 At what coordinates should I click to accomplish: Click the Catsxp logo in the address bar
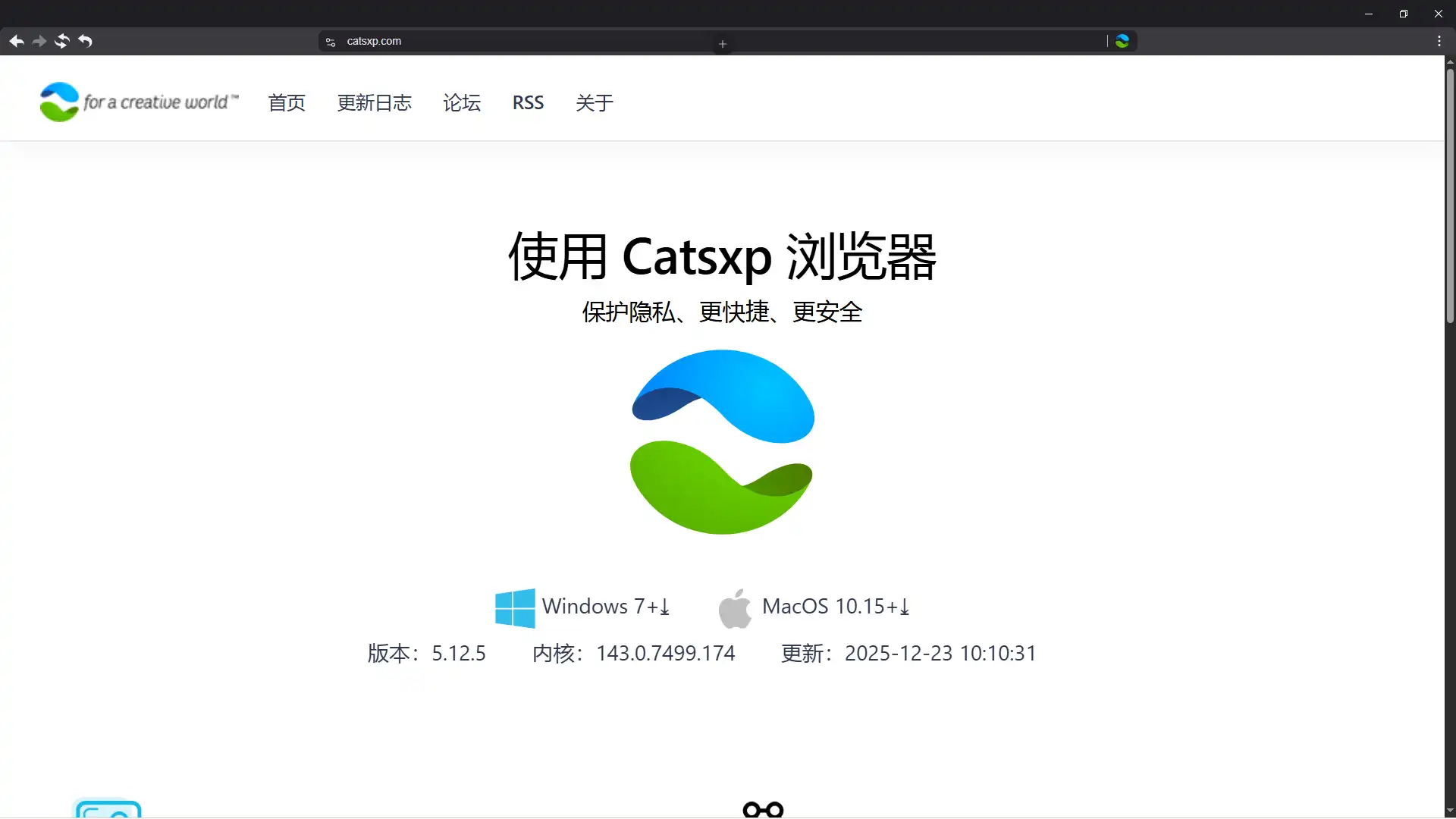1123,41
